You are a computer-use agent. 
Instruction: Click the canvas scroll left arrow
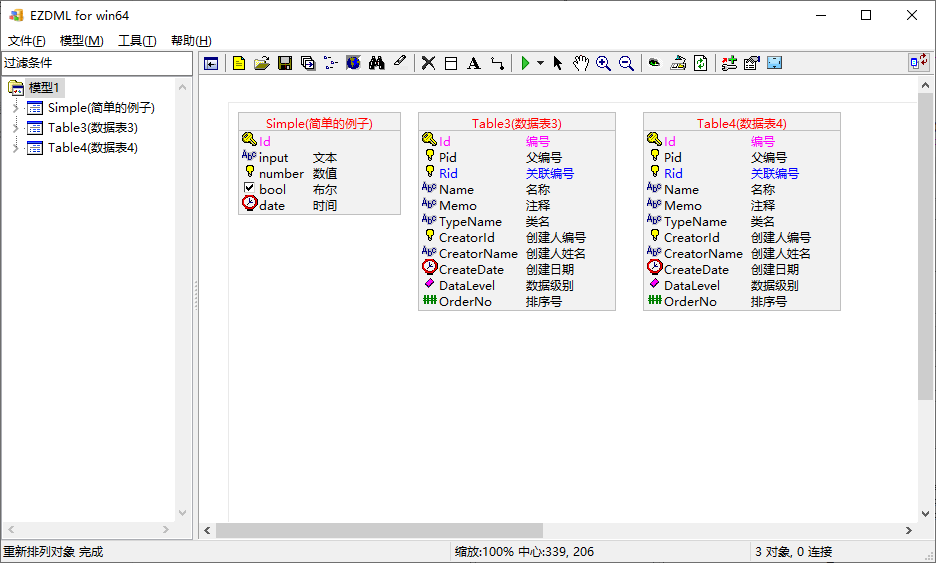click(x=207, y=530)
